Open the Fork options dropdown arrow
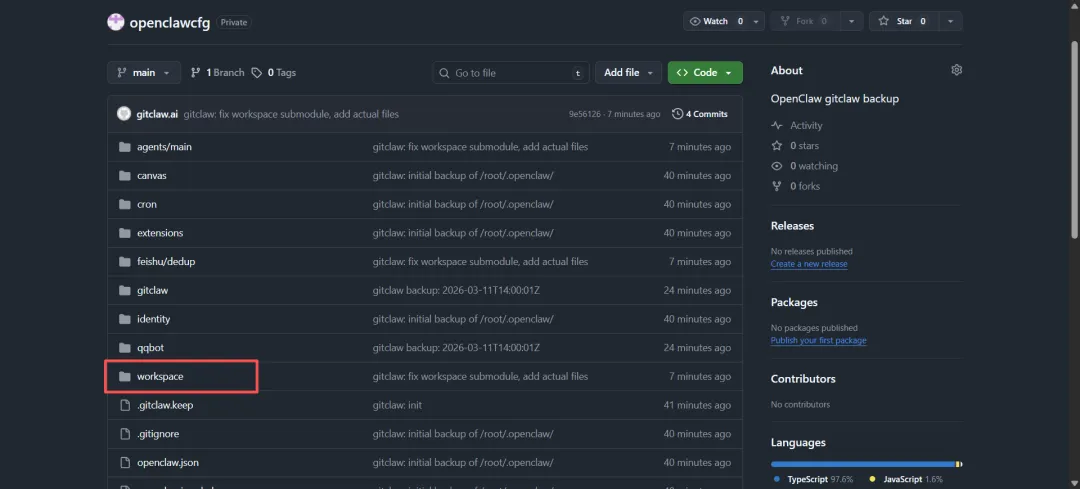1080x489 pixels. click(852, 21)
